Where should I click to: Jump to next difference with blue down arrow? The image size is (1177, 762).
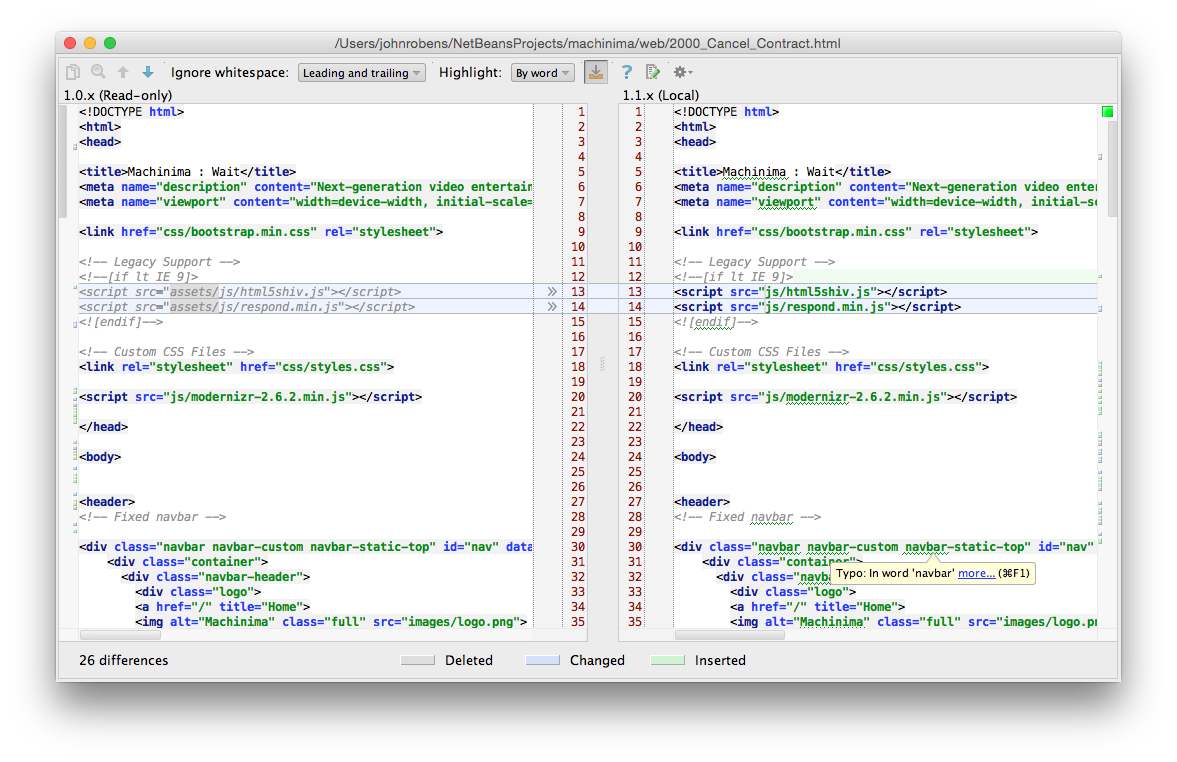point(148,72)
